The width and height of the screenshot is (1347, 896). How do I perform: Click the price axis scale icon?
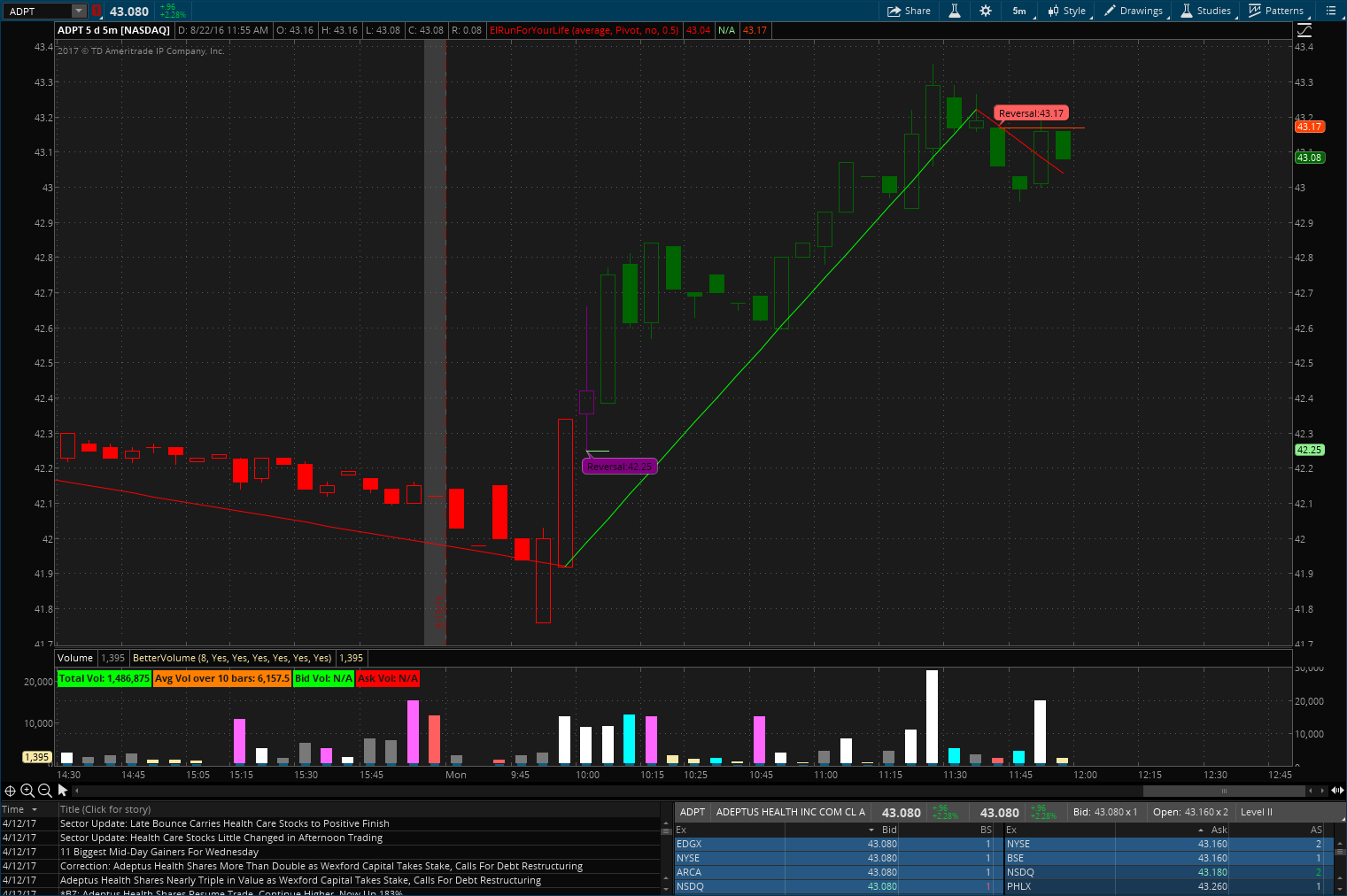[1304, 30]
